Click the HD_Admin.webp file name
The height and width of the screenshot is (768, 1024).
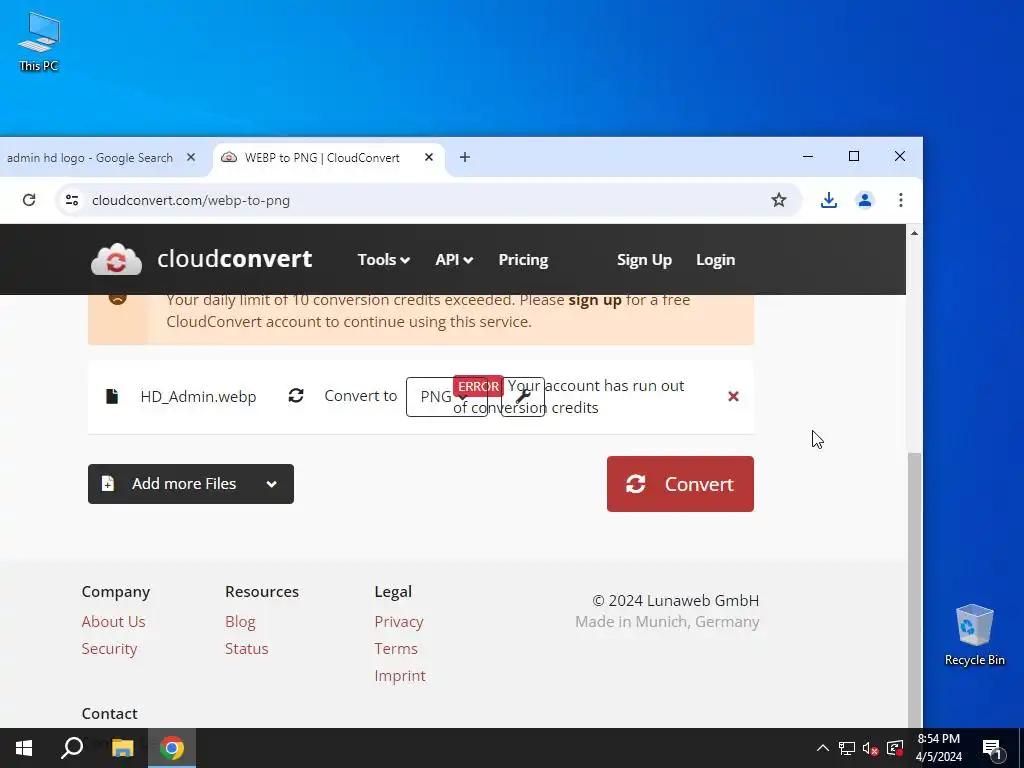click(199, 396)
